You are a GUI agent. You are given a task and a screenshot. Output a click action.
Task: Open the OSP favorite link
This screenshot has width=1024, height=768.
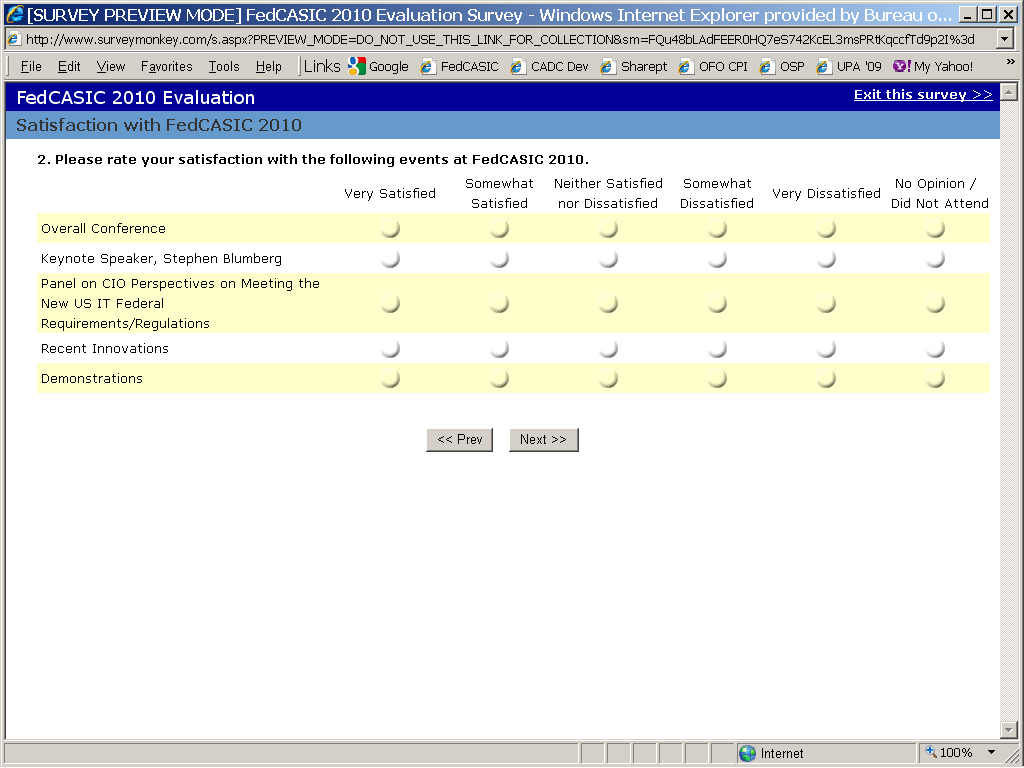[x=782, y=66]
